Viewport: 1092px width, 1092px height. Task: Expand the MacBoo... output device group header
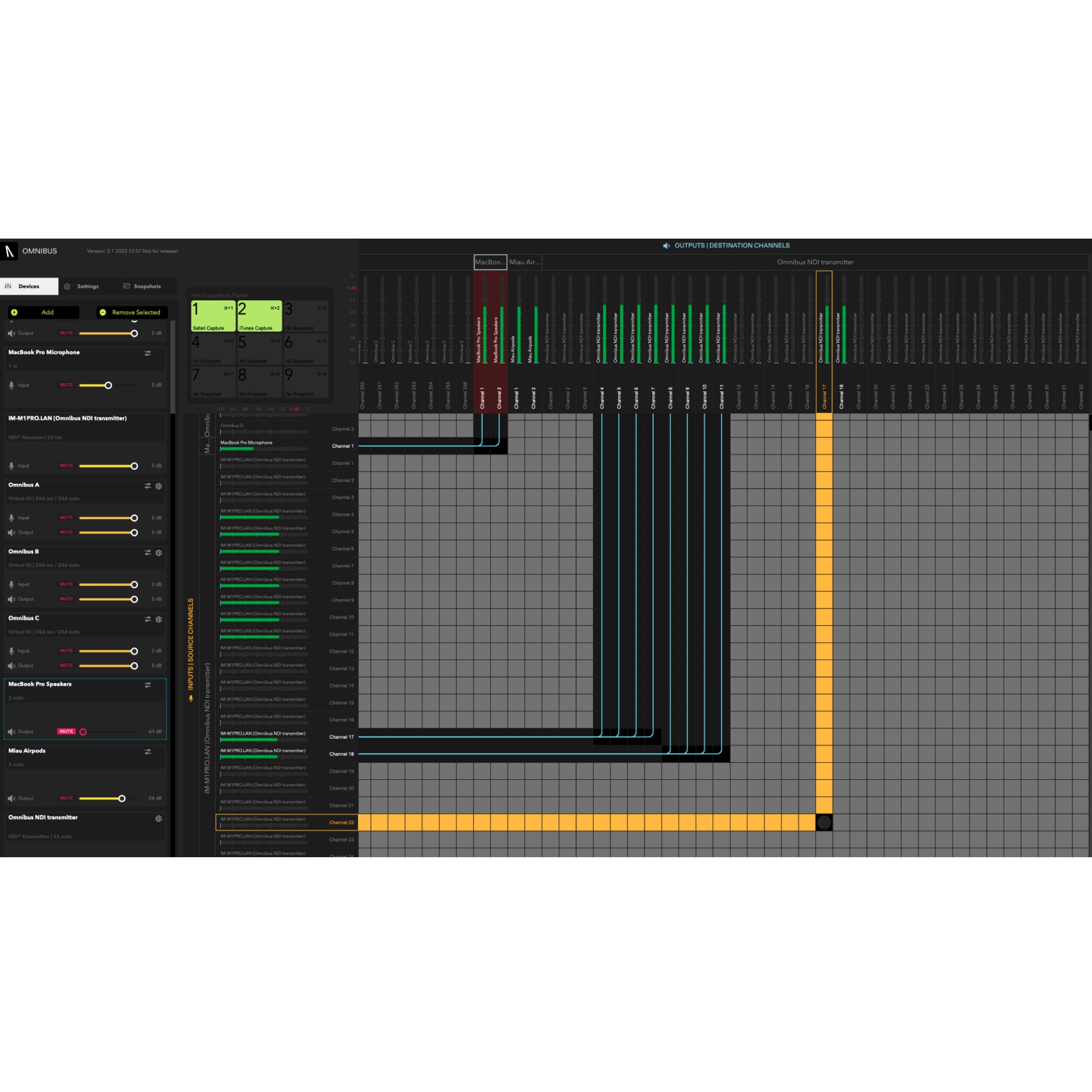coord(490,262)
